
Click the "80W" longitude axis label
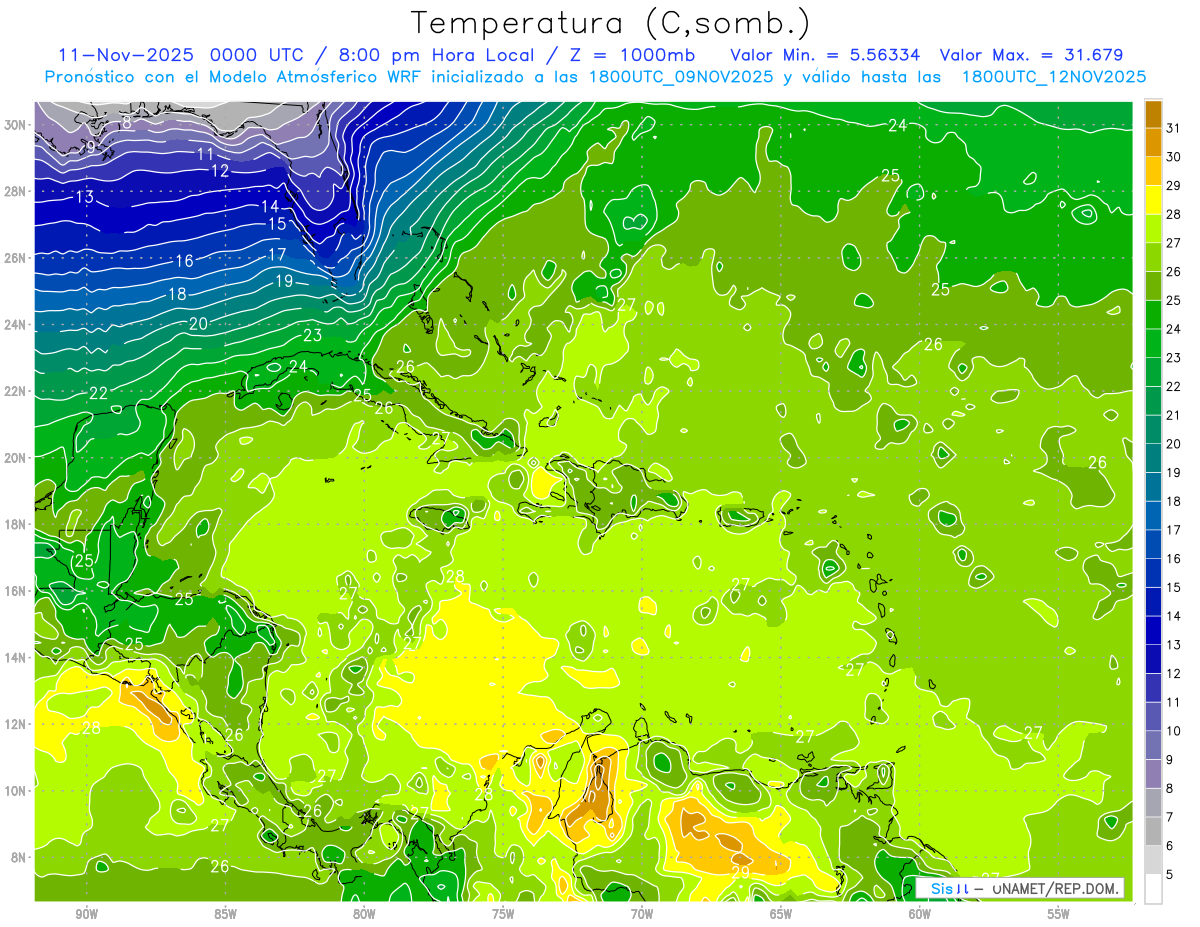click(x=364, y=915)
